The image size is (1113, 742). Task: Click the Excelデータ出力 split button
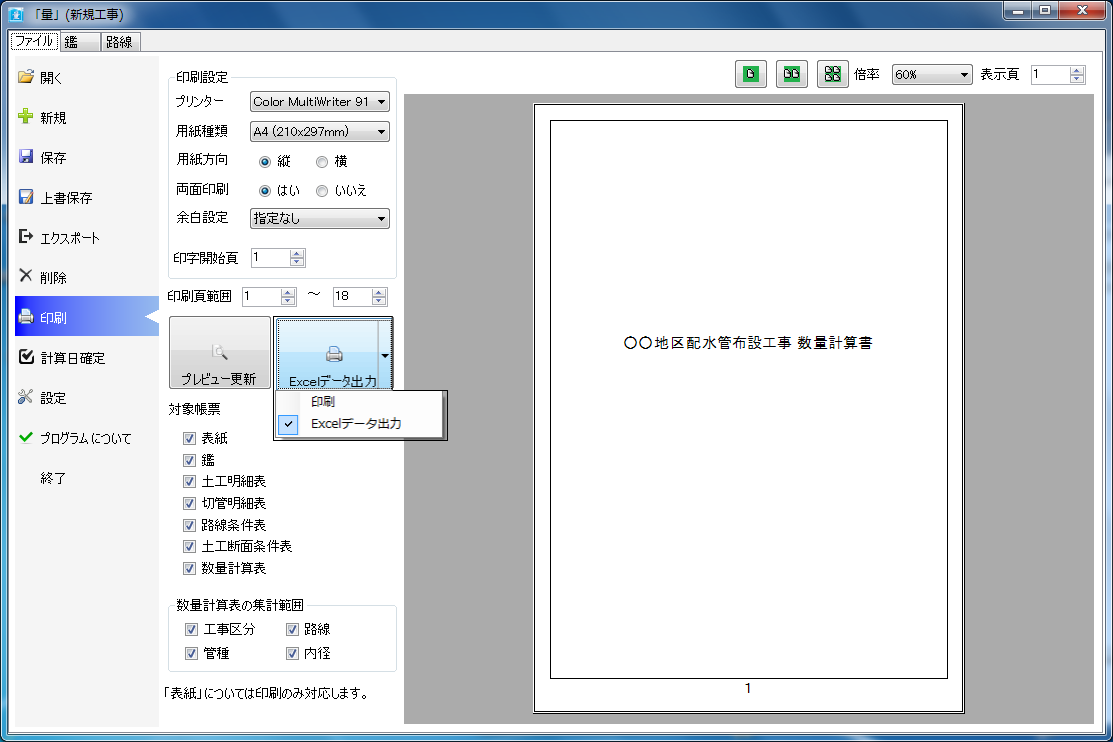coord(327,354)
